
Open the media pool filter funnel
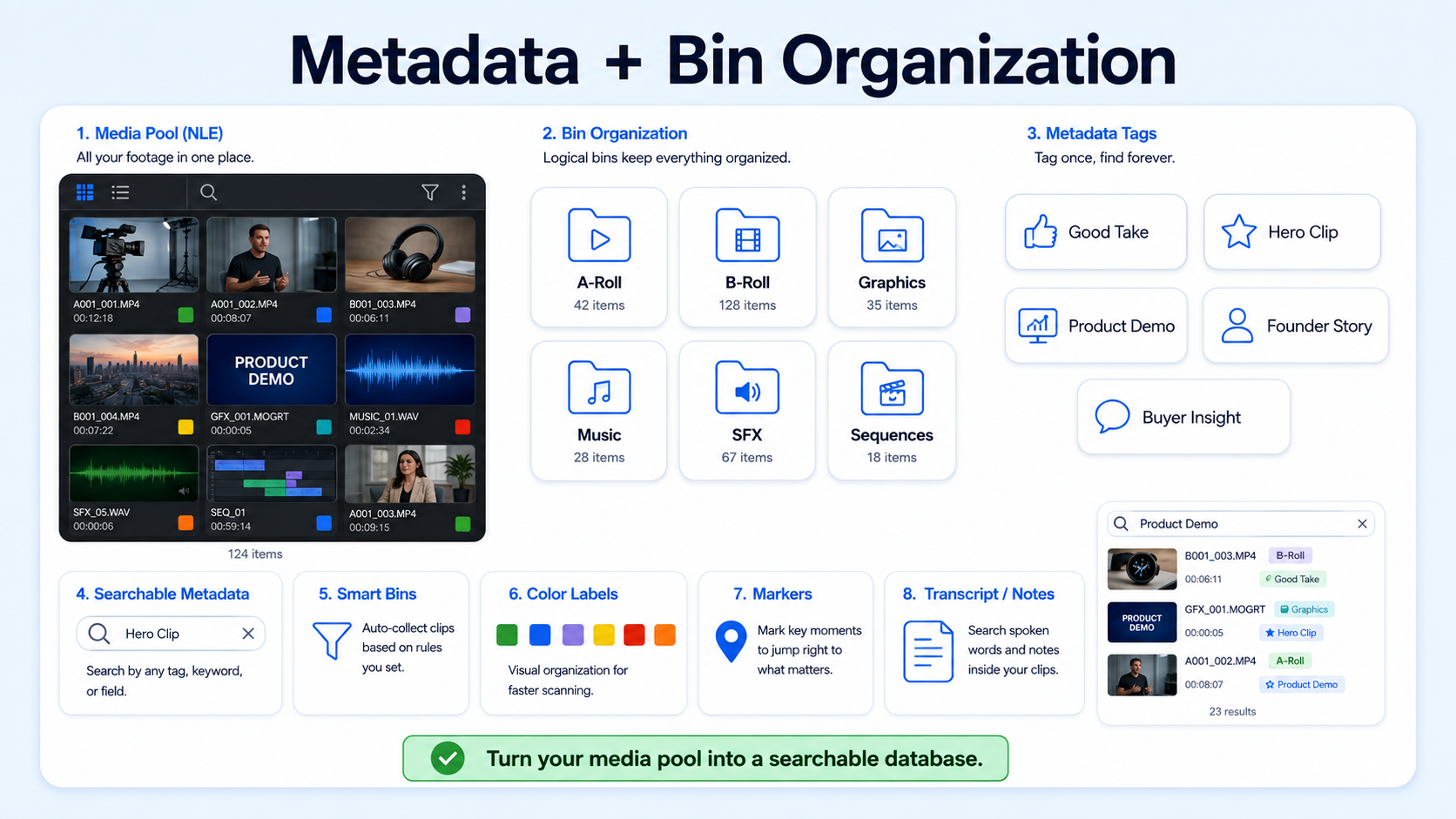[x=430, y=192]
